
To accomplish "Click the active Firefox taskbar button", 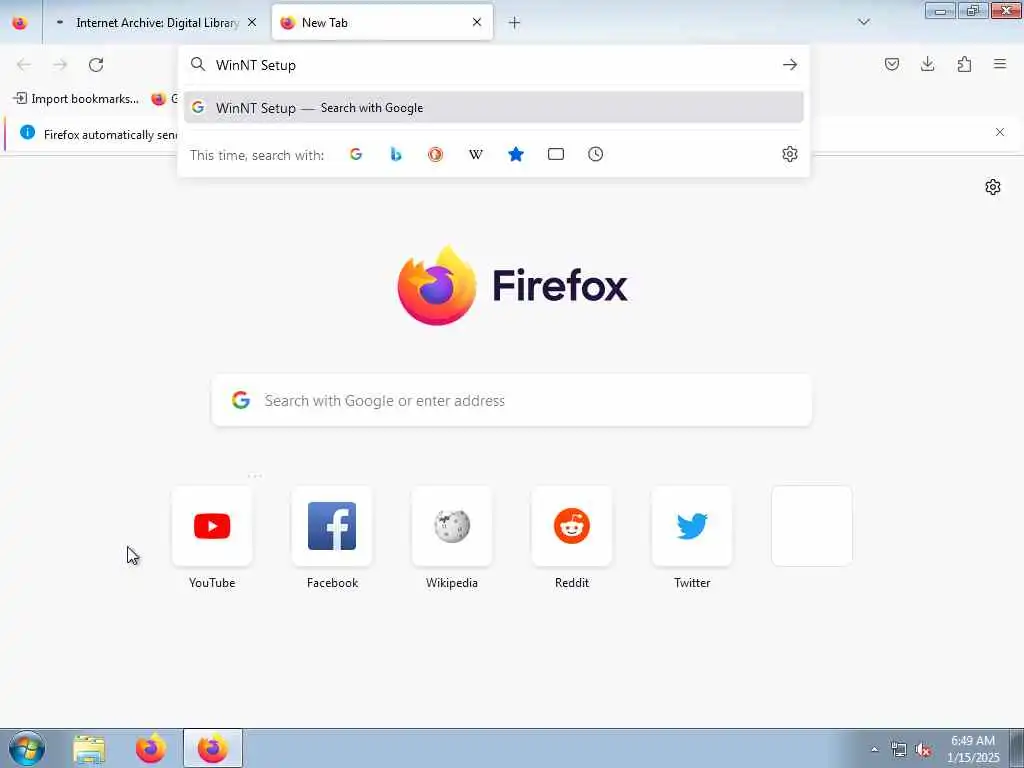I will (x=213, y=748).
